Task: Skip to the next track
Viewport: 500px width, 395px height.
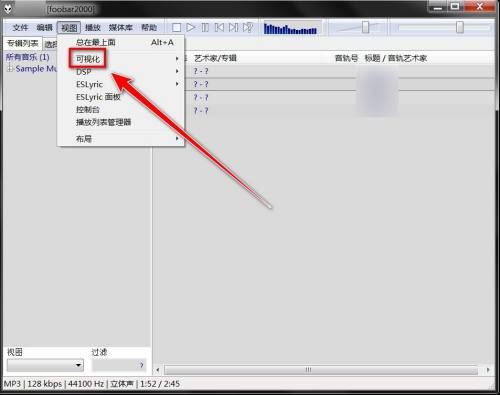Action: (x=233, y=27)
